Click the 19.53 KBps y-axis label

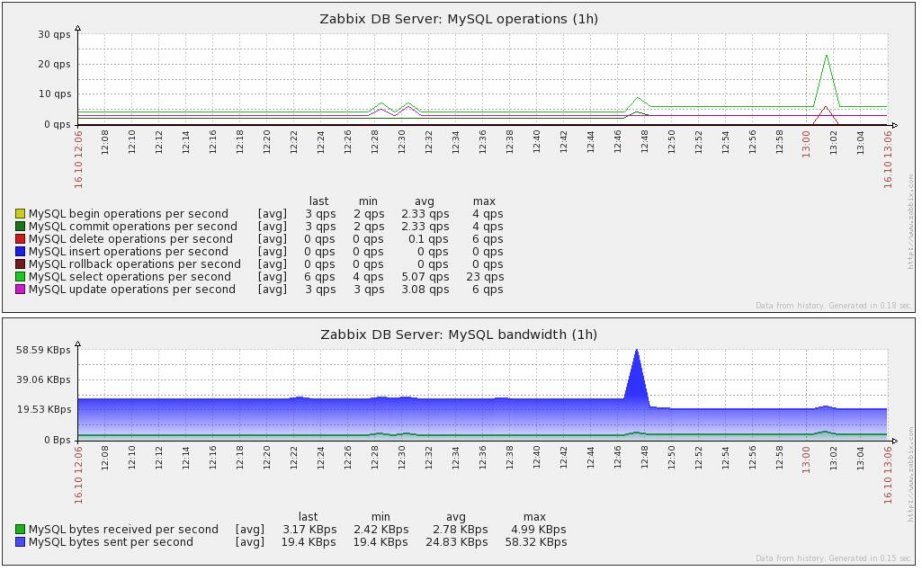coord(43,409)
